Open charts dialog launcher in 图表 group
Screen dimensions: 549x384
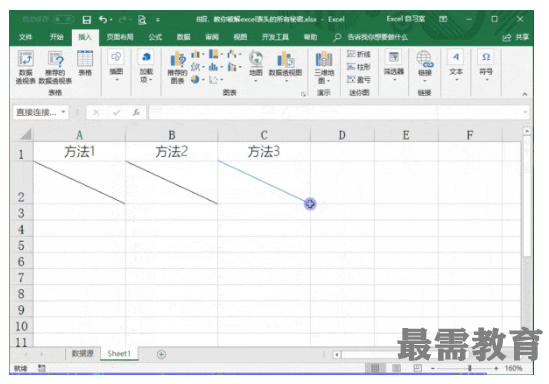tap(303, 94)
